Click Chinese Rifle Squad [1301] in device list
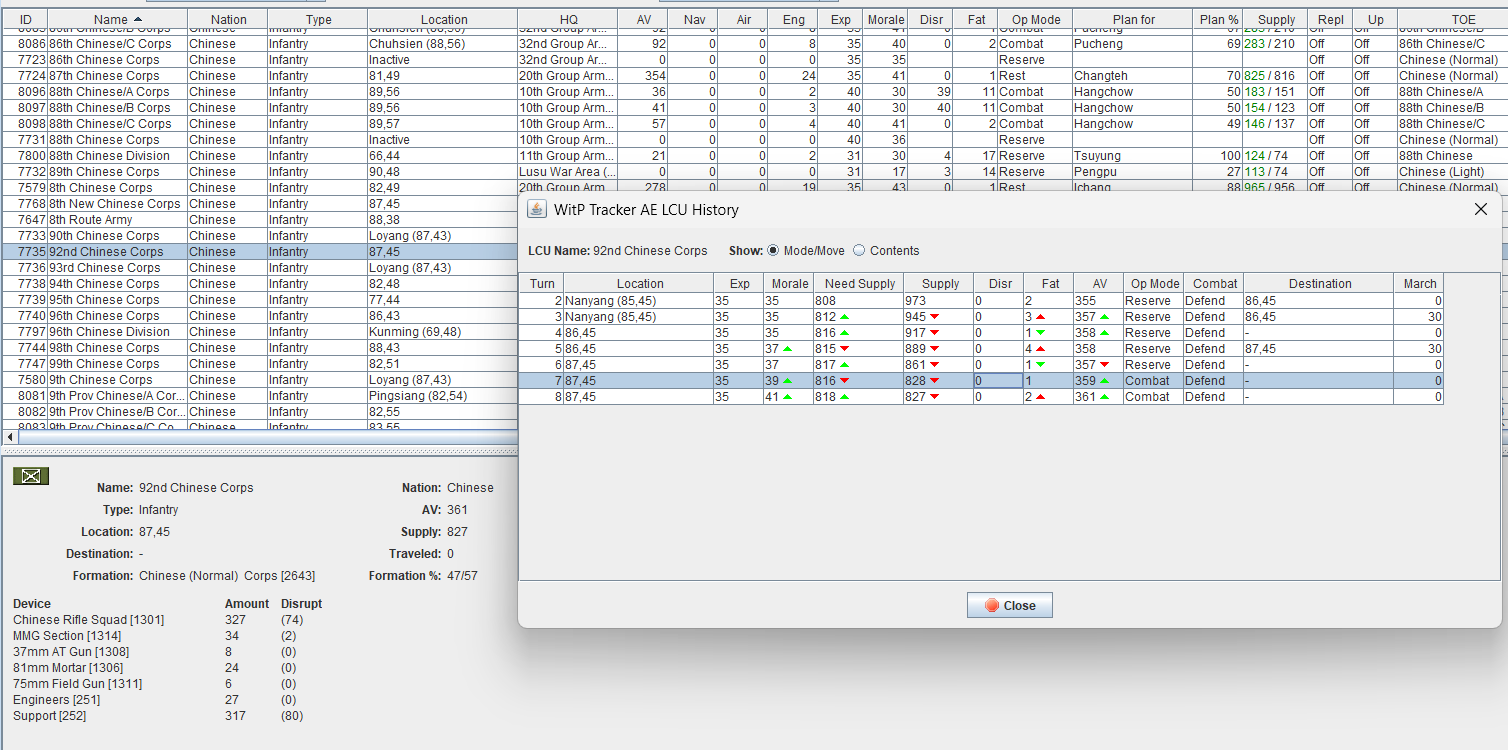Screen dimensions: 1508x750 click(88, 620)
